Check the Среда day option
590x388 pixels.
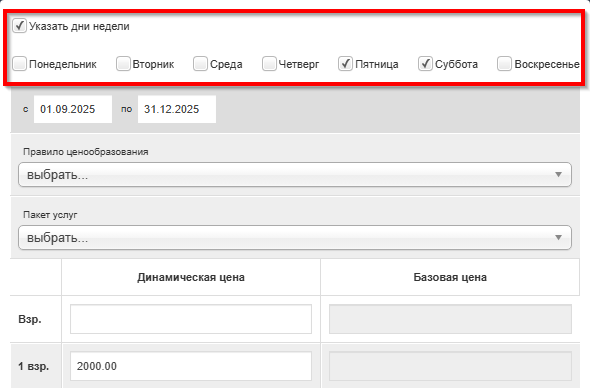point(200,64)
